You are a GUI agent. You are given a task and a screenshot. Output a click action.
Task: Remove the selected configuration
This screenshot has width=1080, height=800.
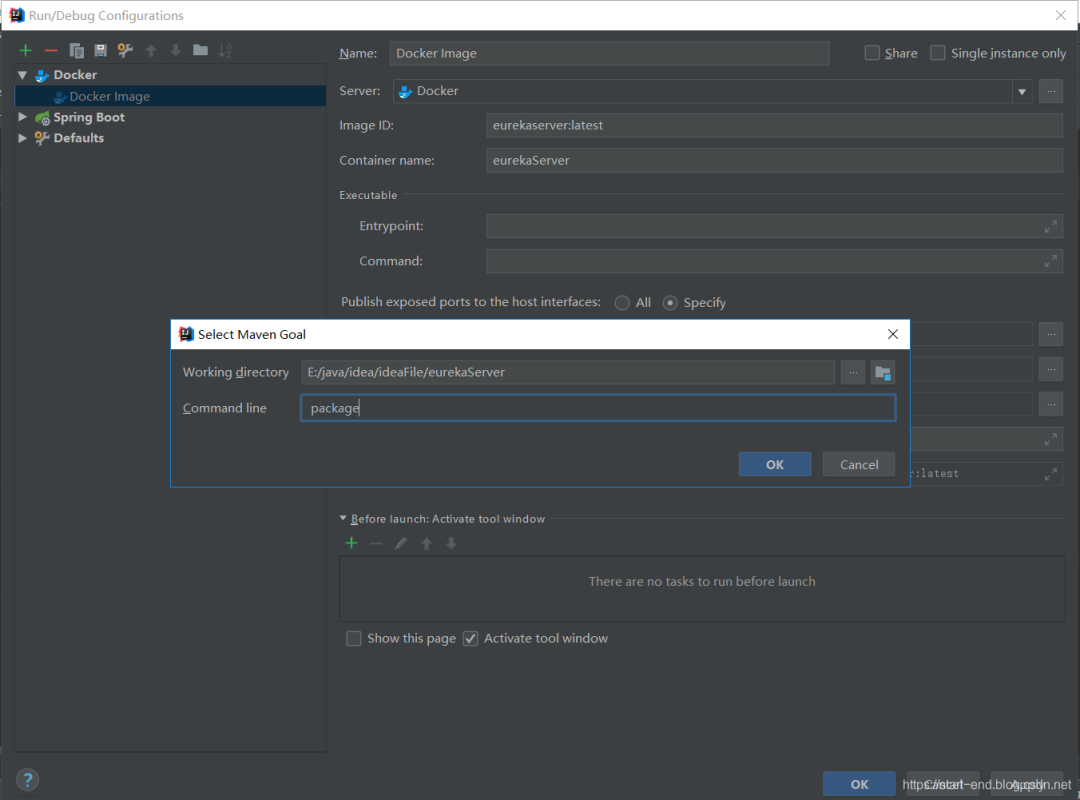click(50, 50)
